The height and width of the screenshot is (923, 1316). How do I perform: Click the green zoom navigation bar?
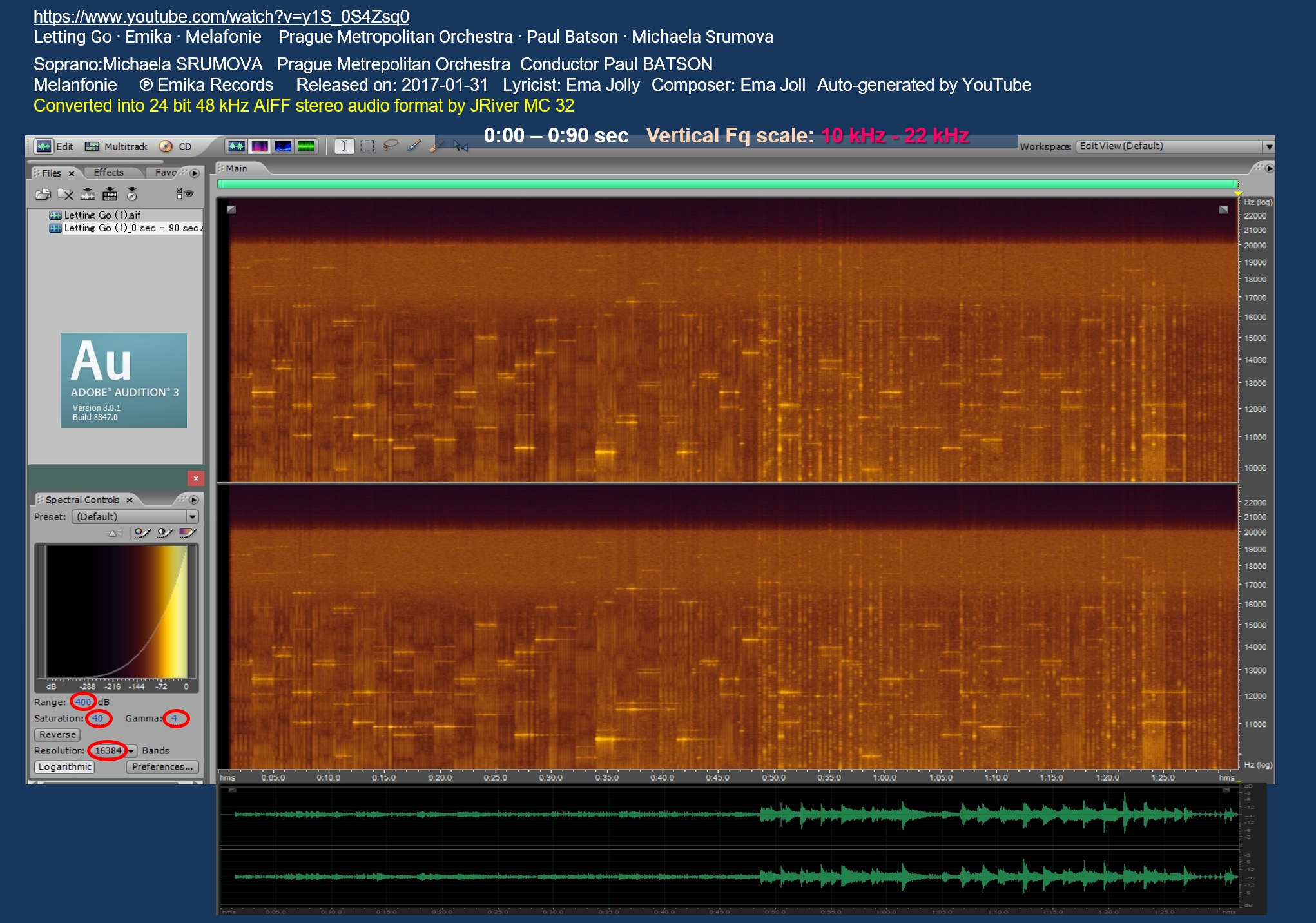point(728,184)
